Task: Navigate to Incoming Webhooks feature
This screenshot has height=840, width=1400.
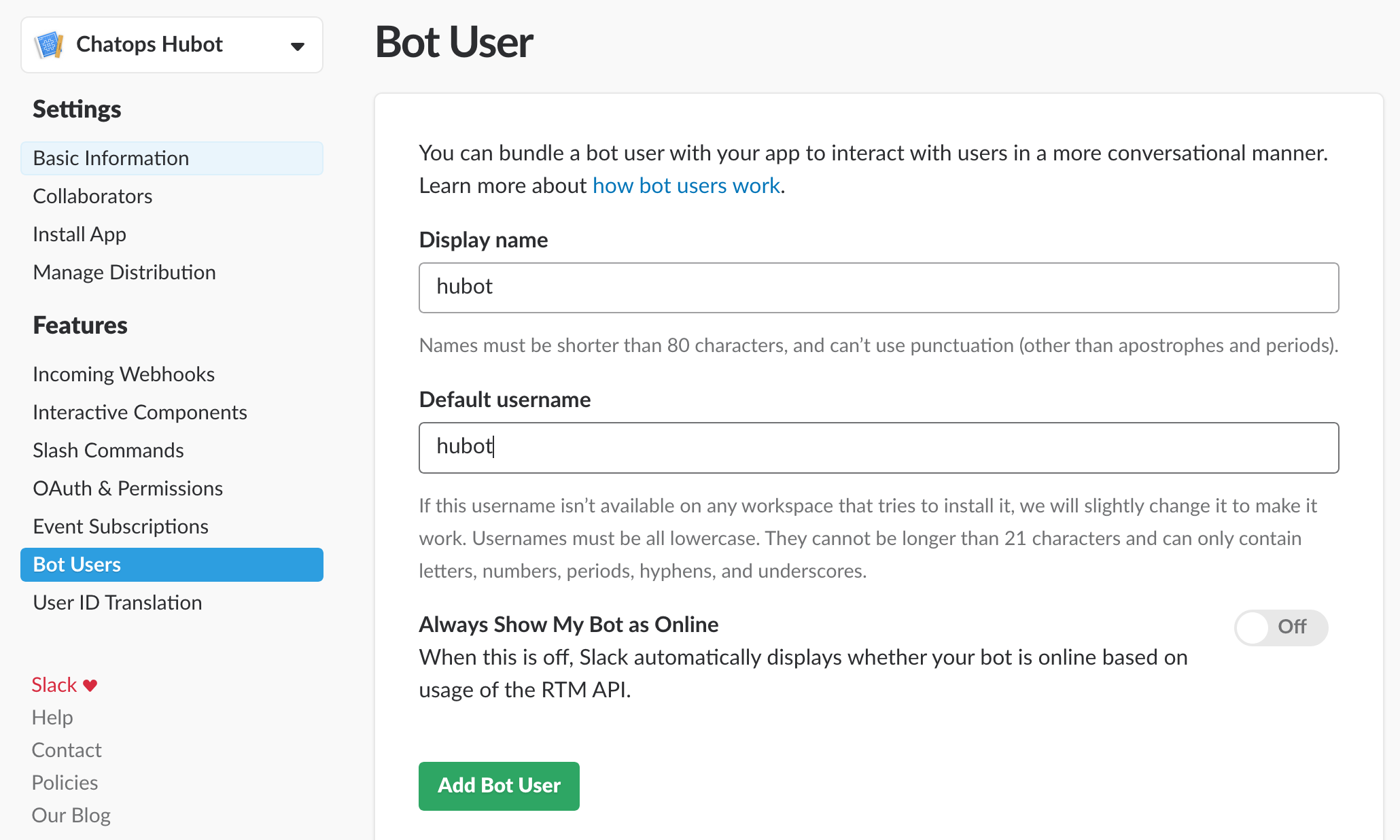Action: (x=124, y=374)
